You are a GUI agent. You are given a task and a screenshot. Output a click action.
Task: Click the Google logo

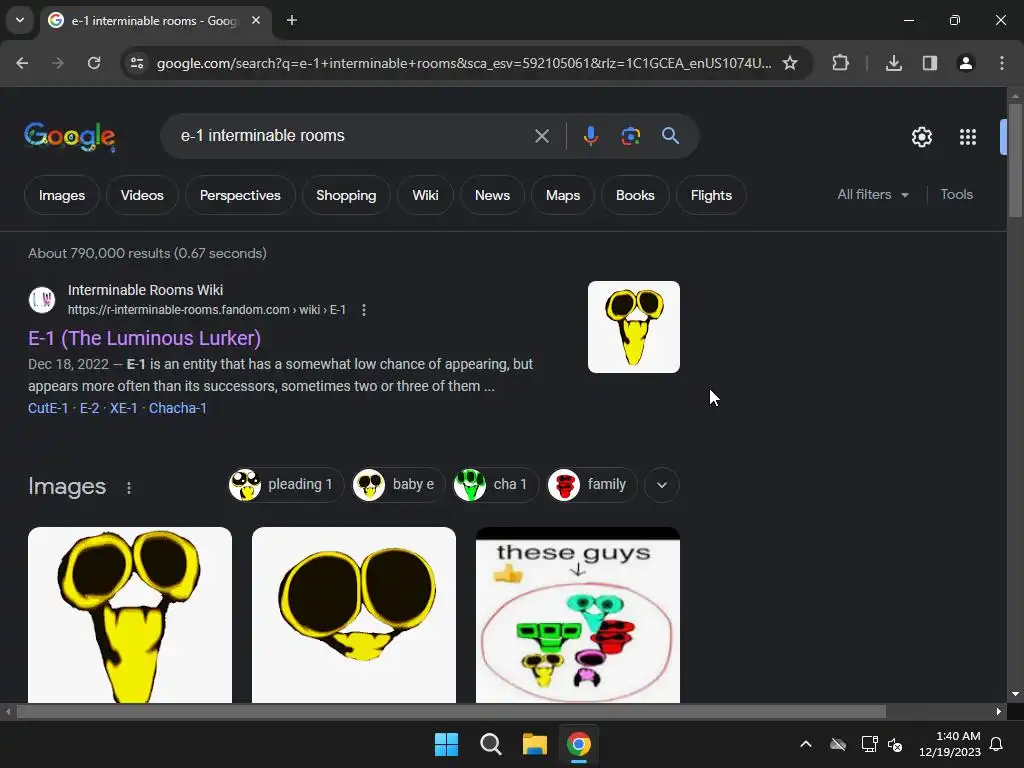click(70, 136)
